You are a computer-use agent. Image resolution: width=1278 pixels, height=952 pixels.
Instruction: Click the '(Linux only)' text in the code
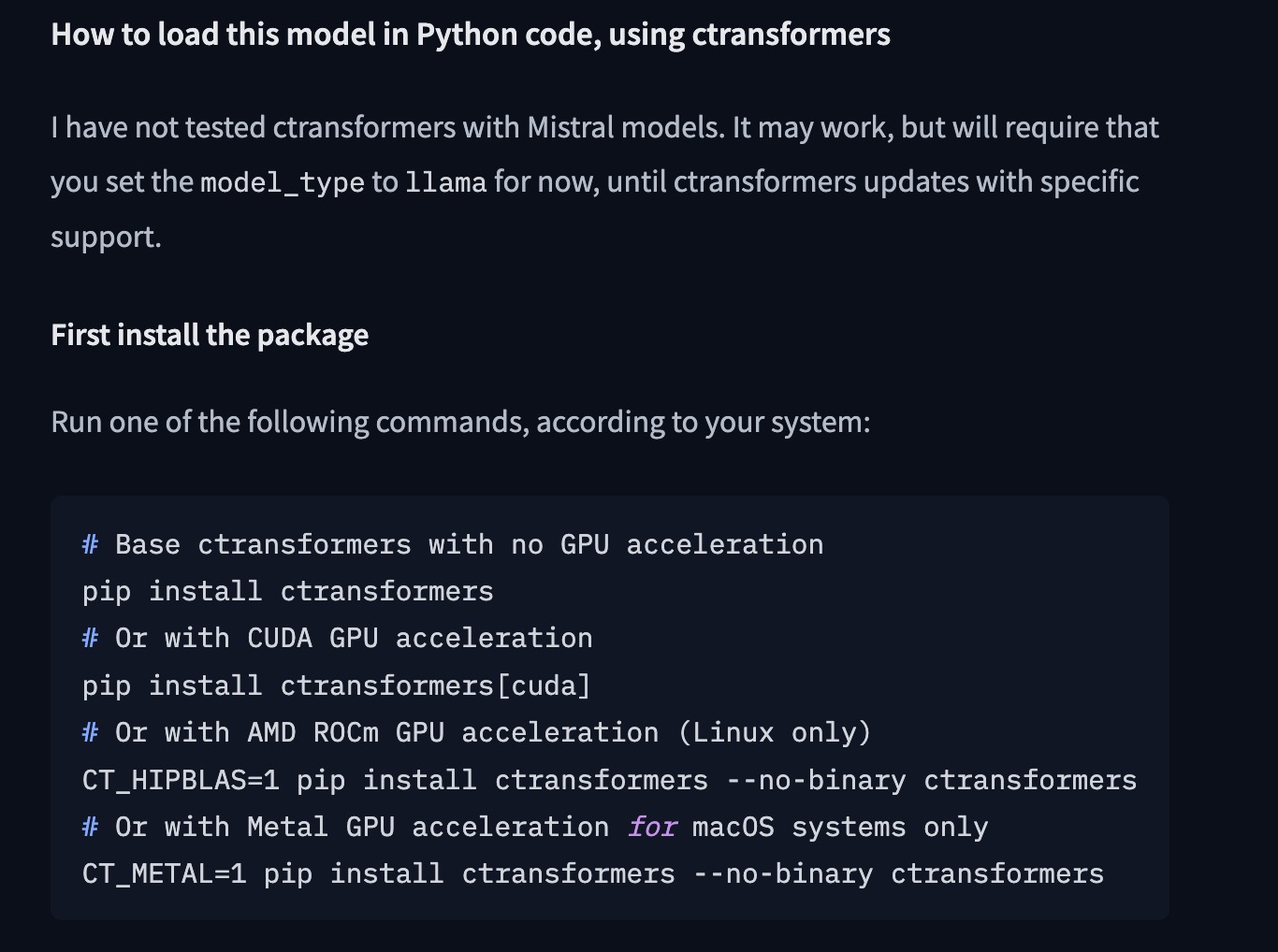click(775, 732)
